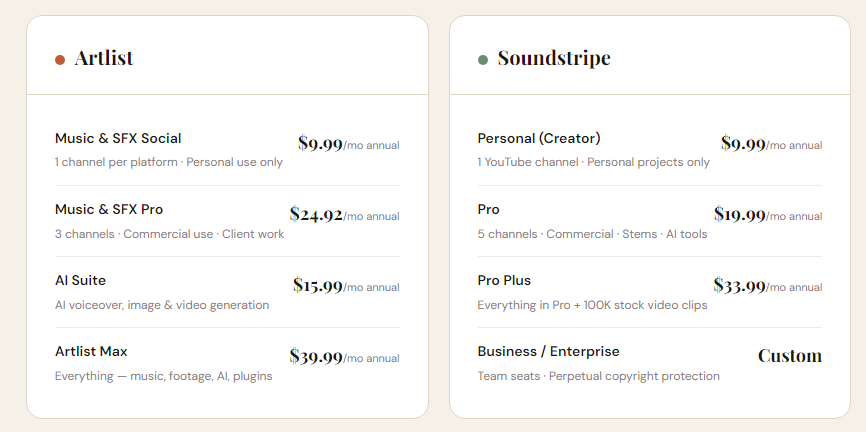866x432 pixels.
Task: Select the Music & SFX Social plan
Action: [x=118, y=138]
